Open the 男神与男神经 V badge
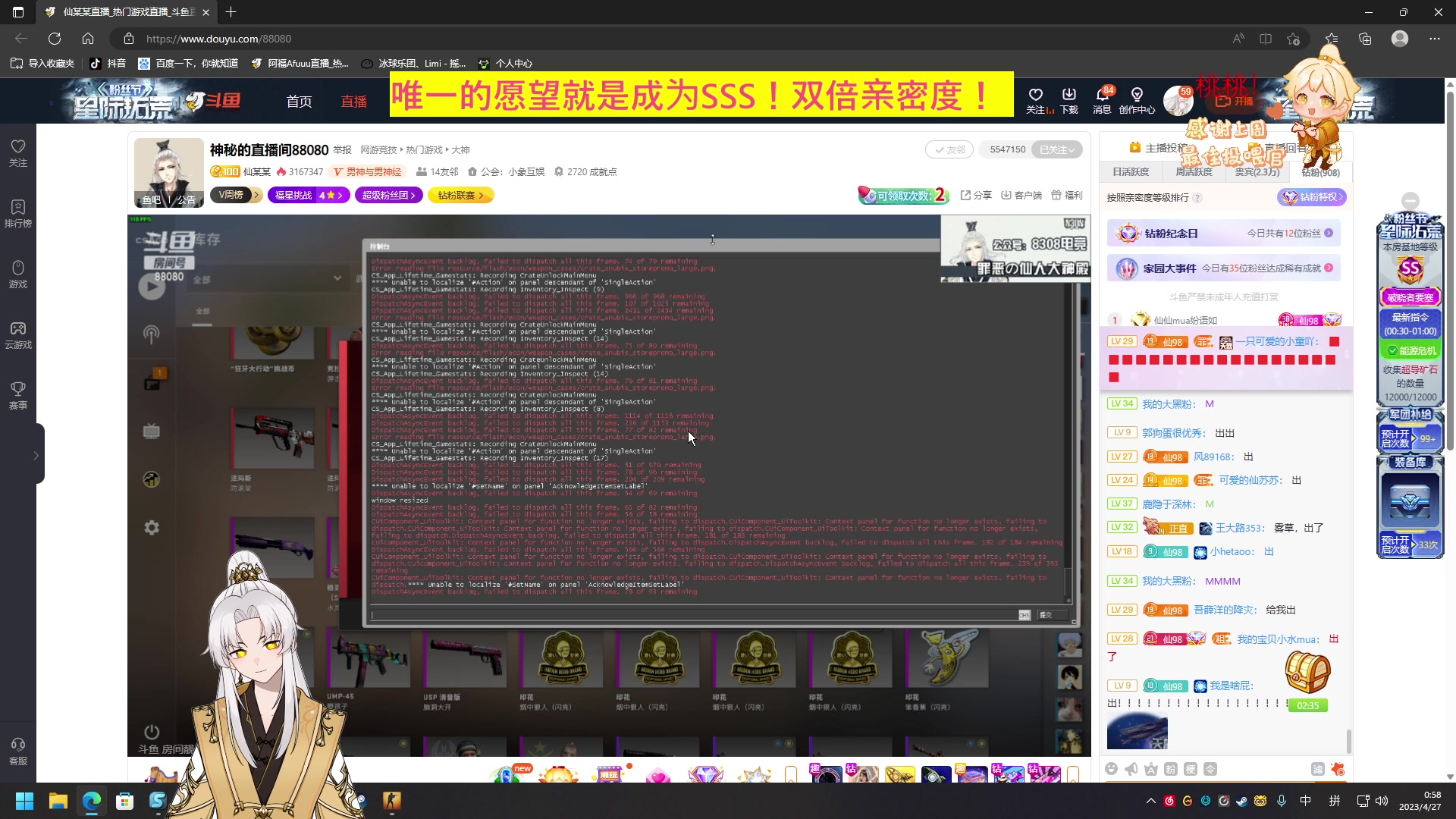Screen dimensions: 1456x819 tap(368, 172)
